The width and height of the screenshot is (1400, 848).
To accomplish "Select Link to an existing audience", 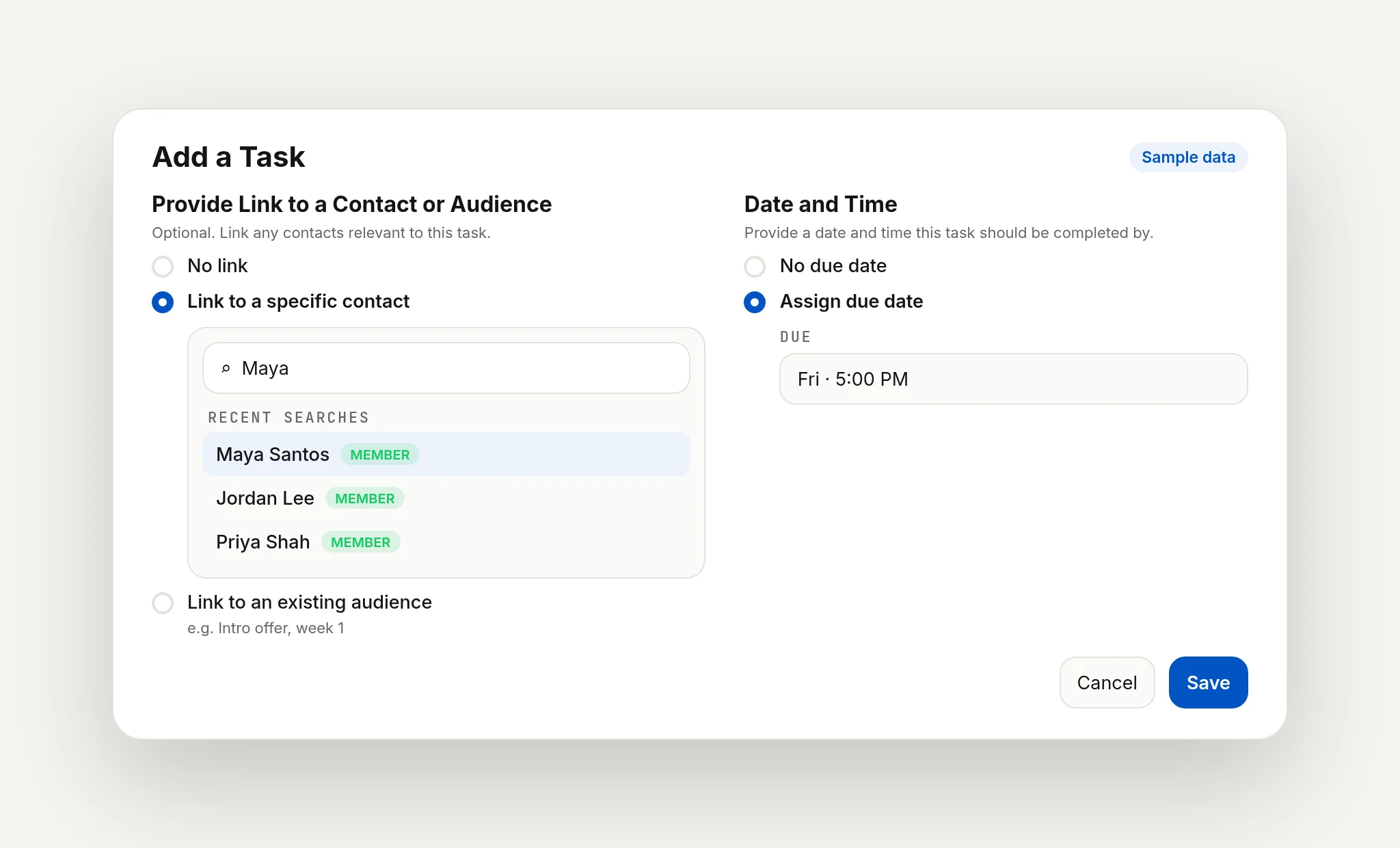I will coord(163,602).
